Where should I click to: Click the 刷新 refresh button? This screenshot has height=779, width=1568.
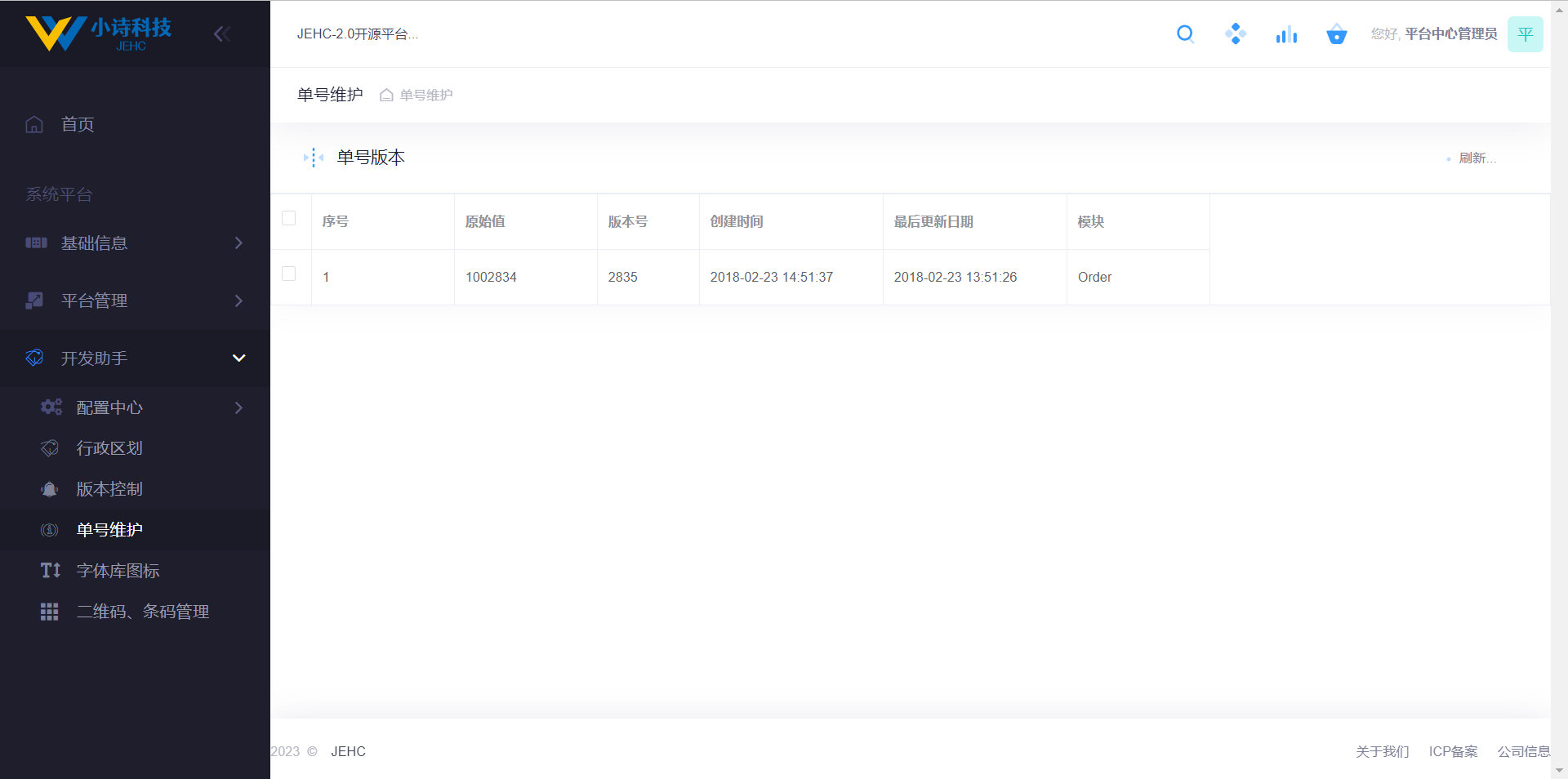[1476, 158]
